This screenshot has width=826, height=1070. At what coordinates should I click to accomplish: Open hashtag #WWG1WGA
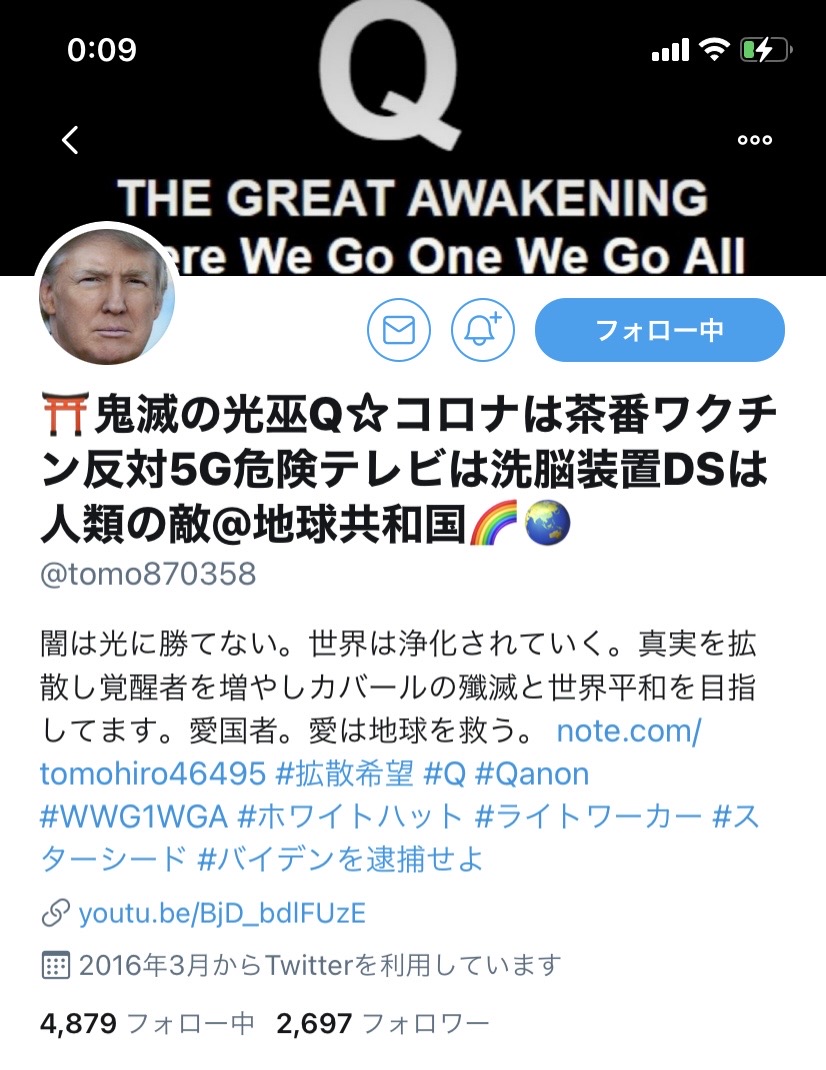tap(133, 817)
